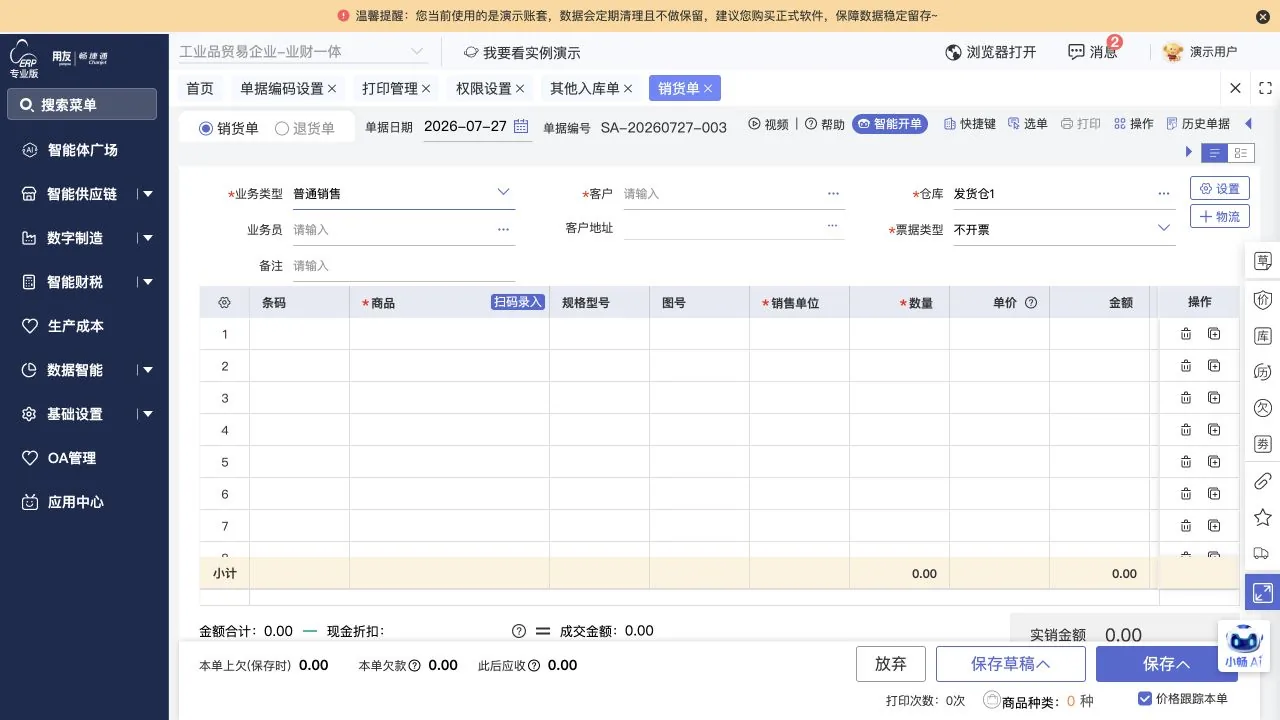The image size is (1280, 720).
Task: Toggle the 价格跟踪本单 checkbox
Action: point(1145,699)
